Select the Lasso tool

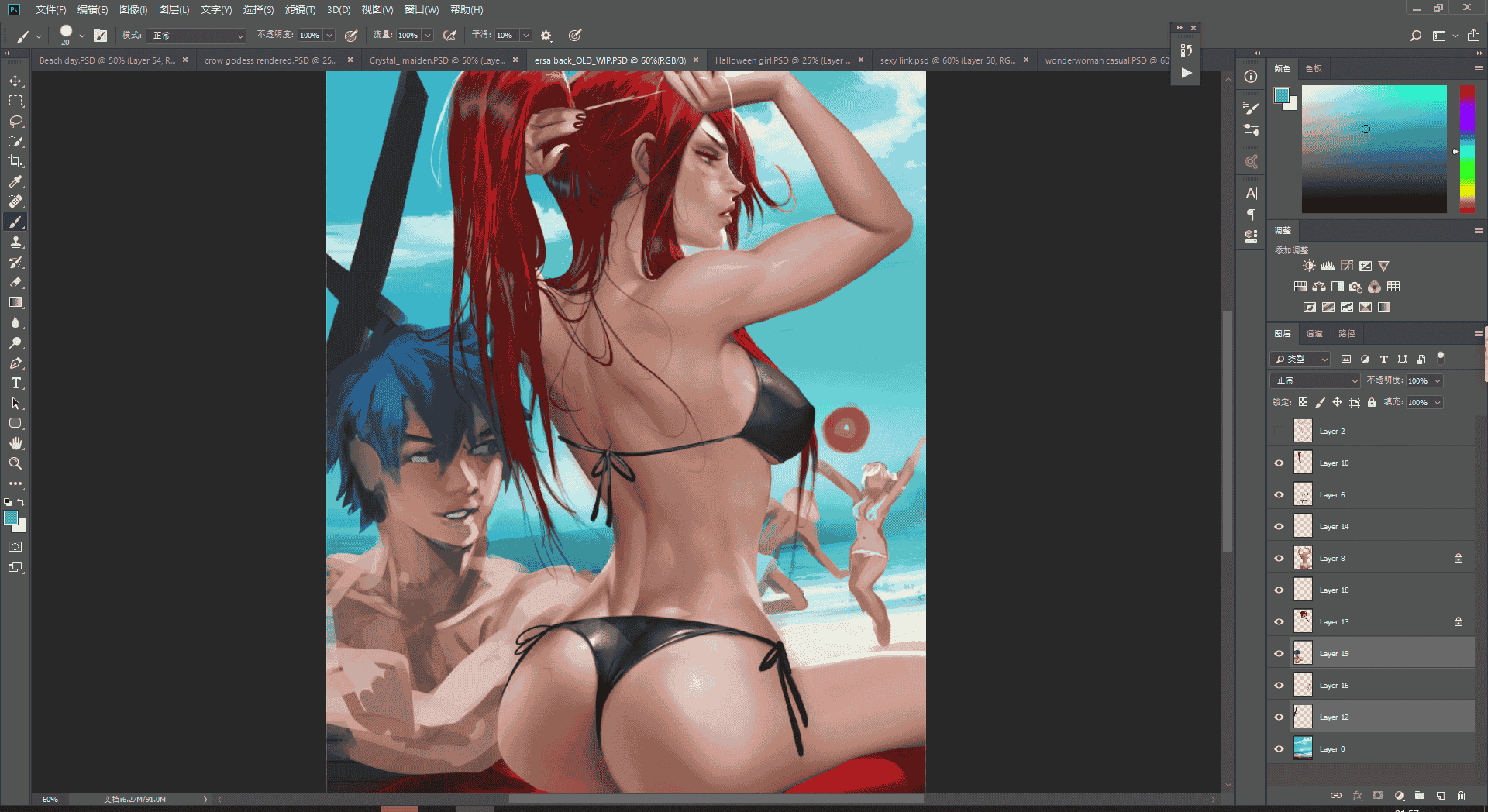[15, 121]
